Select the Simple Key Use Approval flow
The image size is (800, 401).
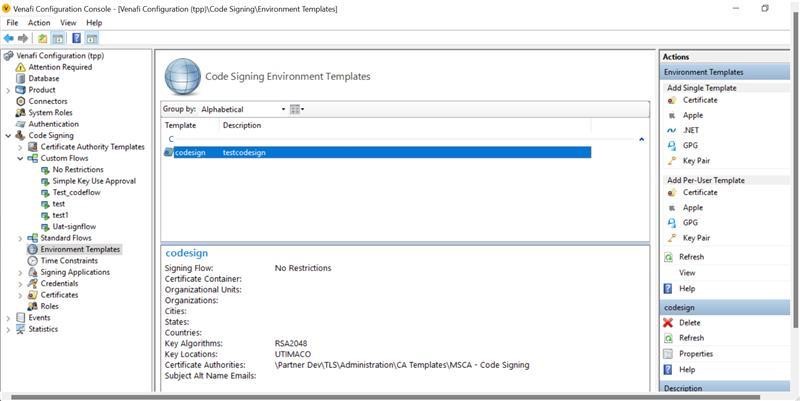tap(94, 181)
